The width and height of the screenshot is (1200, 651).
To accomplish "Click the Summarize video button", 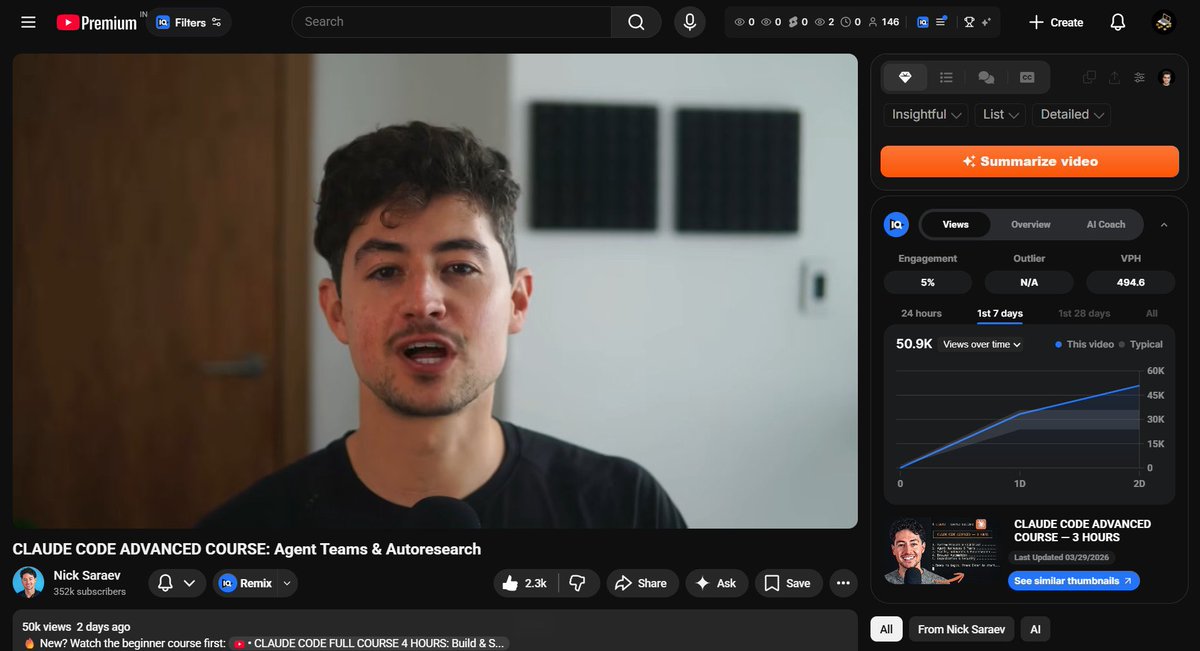I will [x=1030, y=161].
